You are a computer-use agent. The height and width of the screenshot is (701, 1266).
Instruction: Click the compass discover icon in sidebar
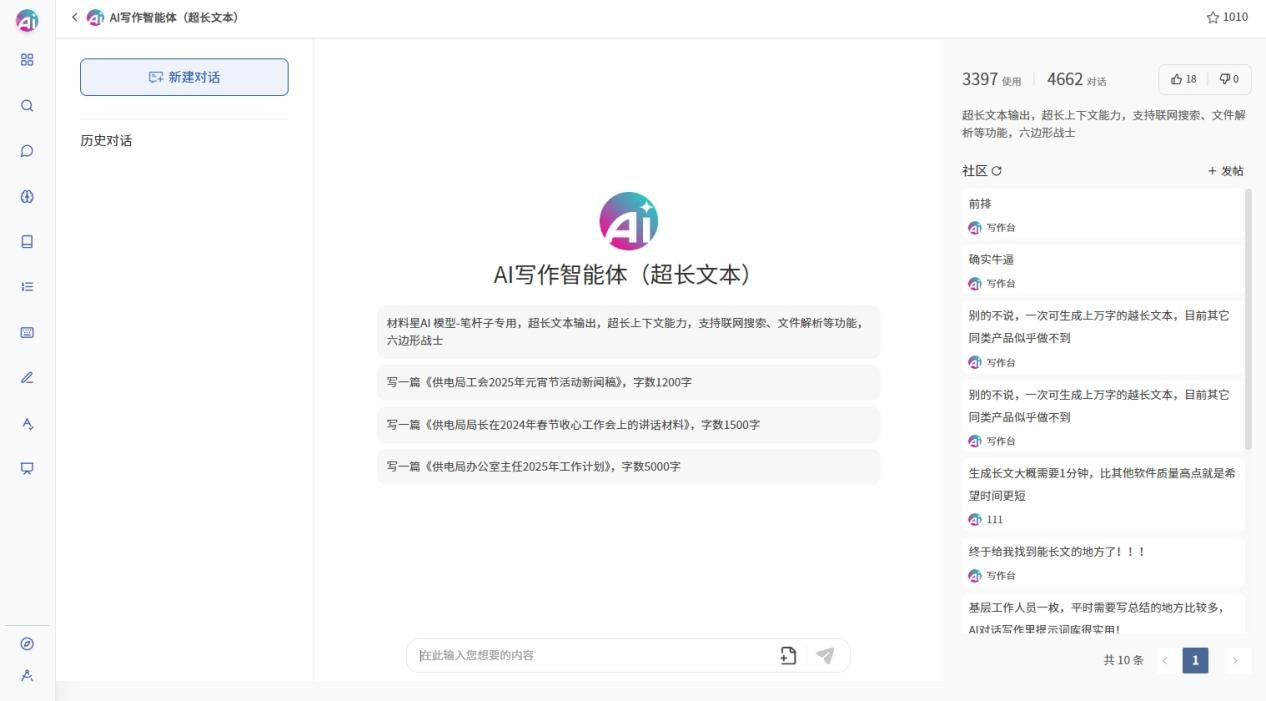click(x=27, y=644)
